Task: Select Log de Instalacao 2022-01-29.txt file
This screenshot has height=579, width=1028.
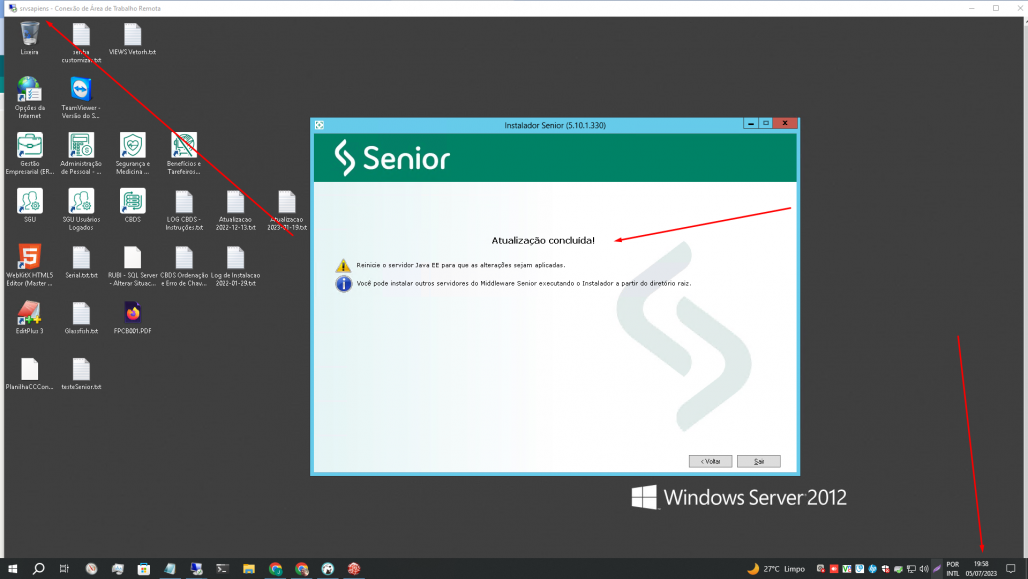Action: (235, 266)
